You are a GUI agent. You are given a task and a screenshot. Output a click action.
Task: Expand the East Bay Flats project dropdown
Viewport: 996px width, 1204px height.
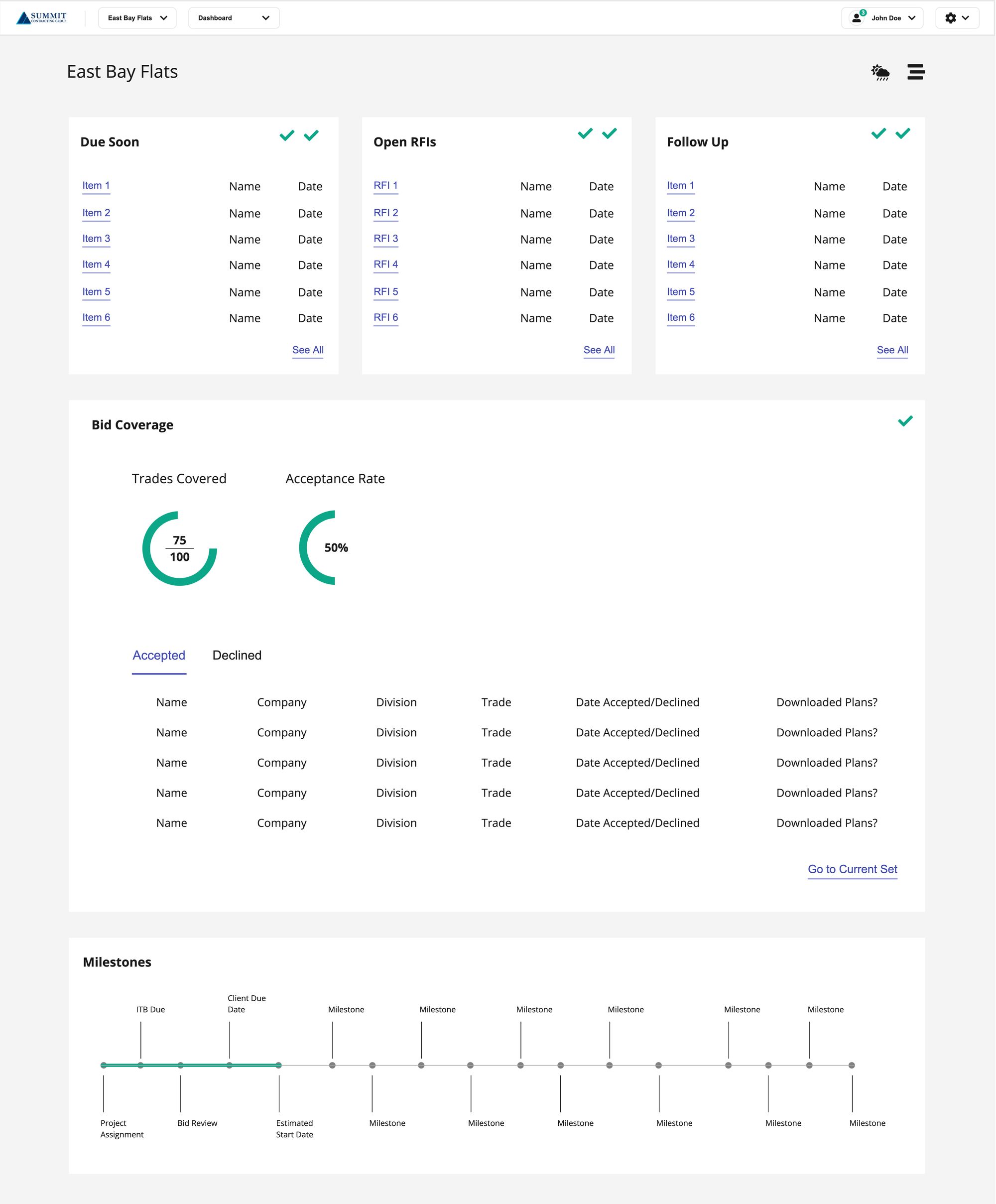137,18
